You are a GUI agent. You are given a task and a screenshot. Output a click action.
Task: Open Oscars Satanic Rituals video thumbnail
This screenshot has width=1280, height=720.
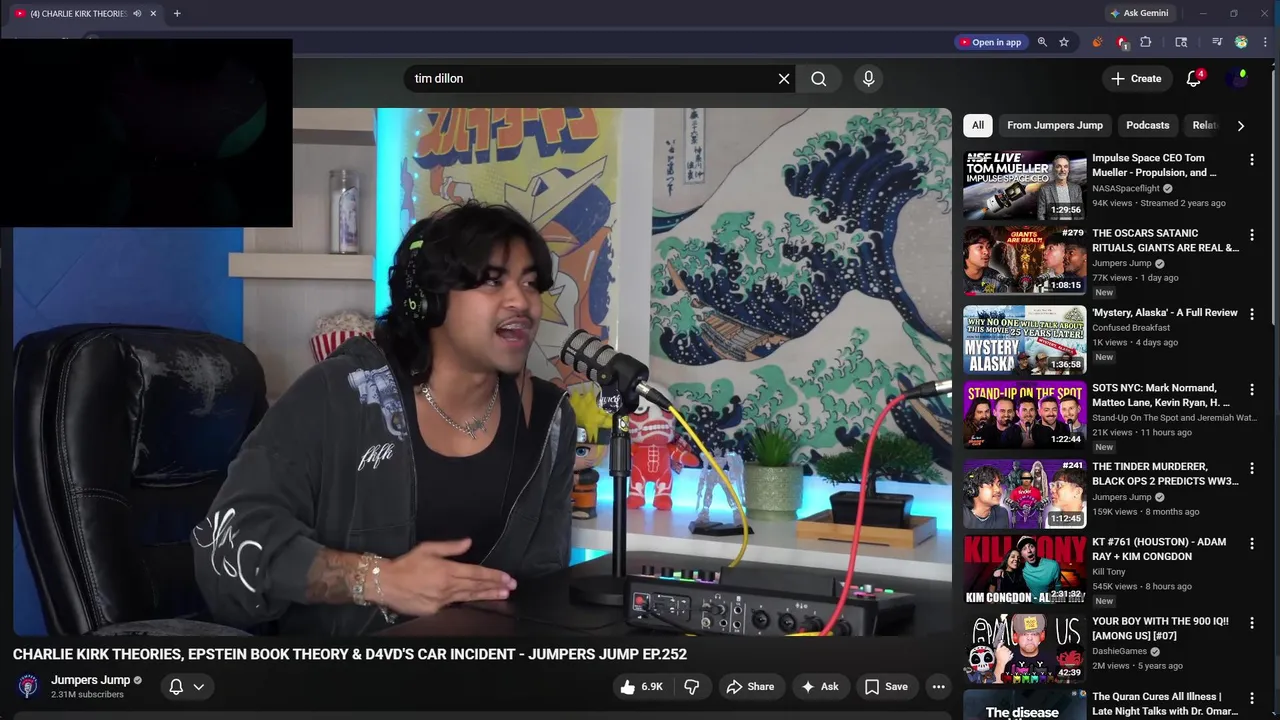coord(1024,260)
